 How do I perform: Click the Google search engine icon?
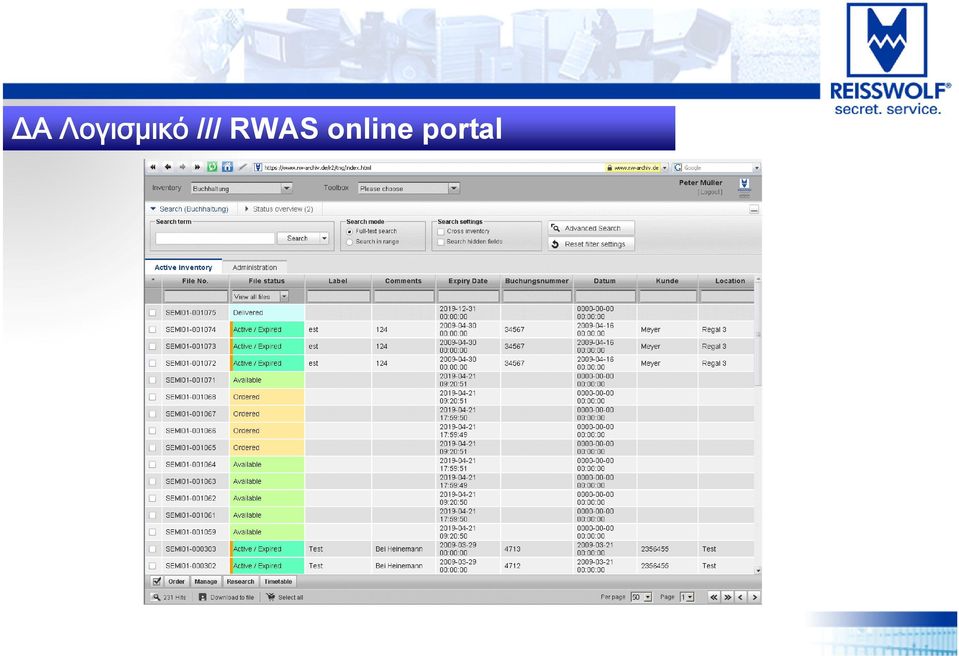[x=678, y=168]
